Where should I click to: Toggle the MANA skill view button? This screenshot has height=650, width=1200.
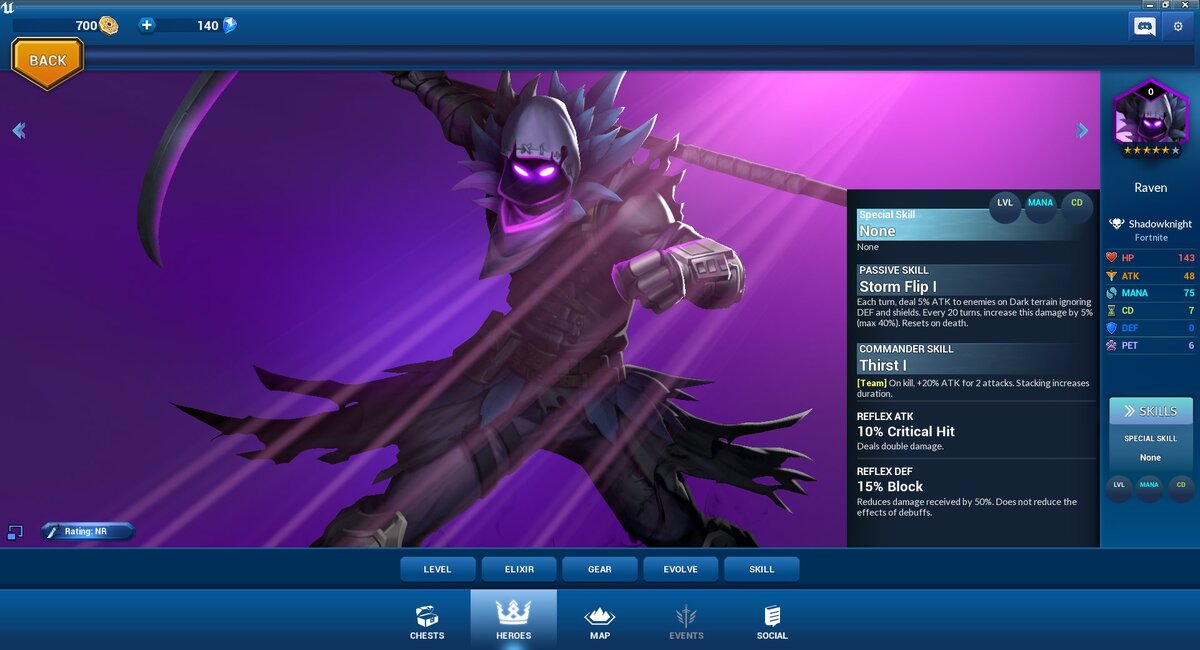[1041, 203]
